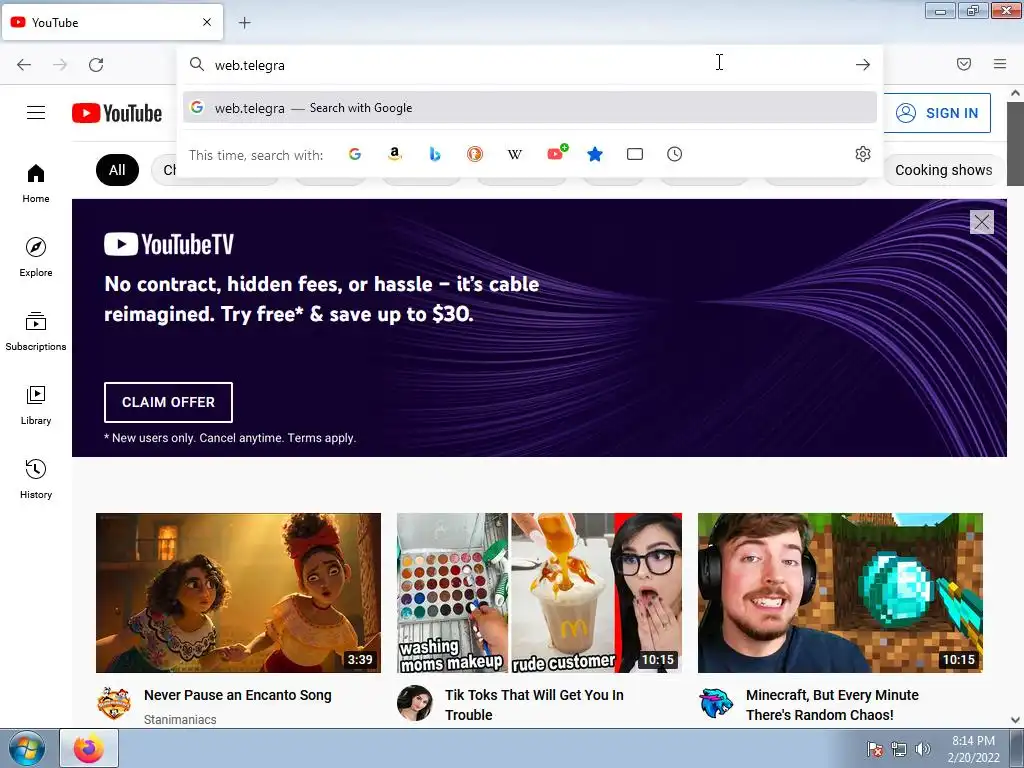Search this time with Amazon icon
The height and width of the screenshot is (768, 1024).
pos(394,154)
